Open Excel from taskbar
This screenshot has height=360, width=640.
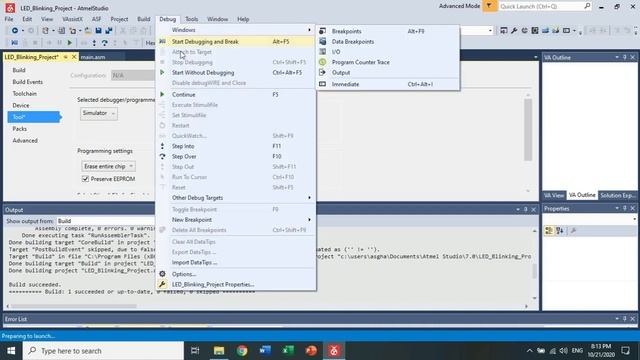point(288,351)
